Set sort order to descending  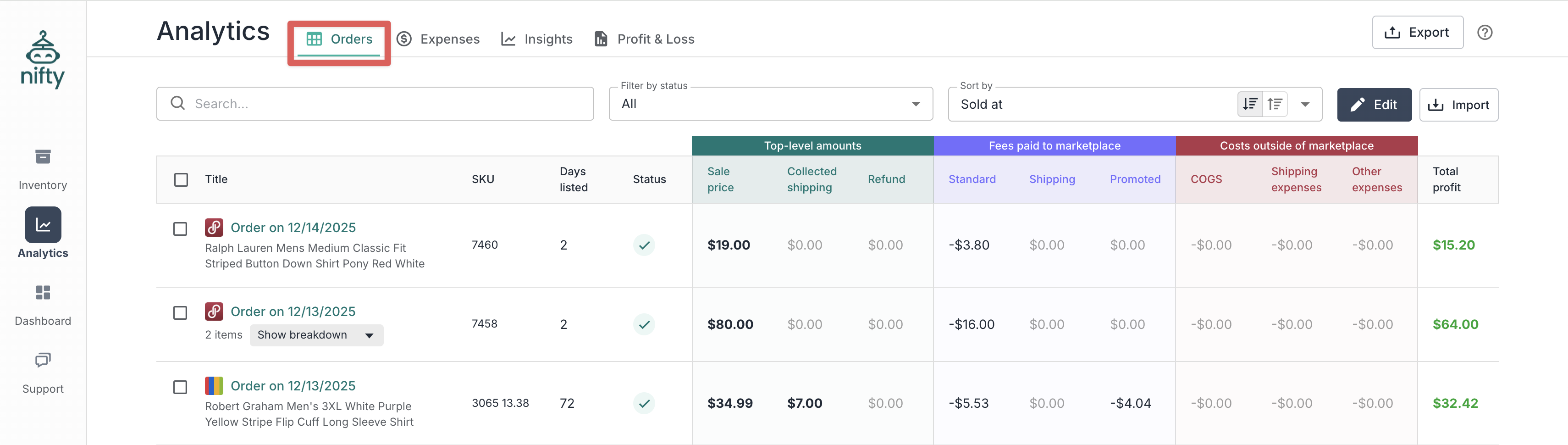point(1250,104)
